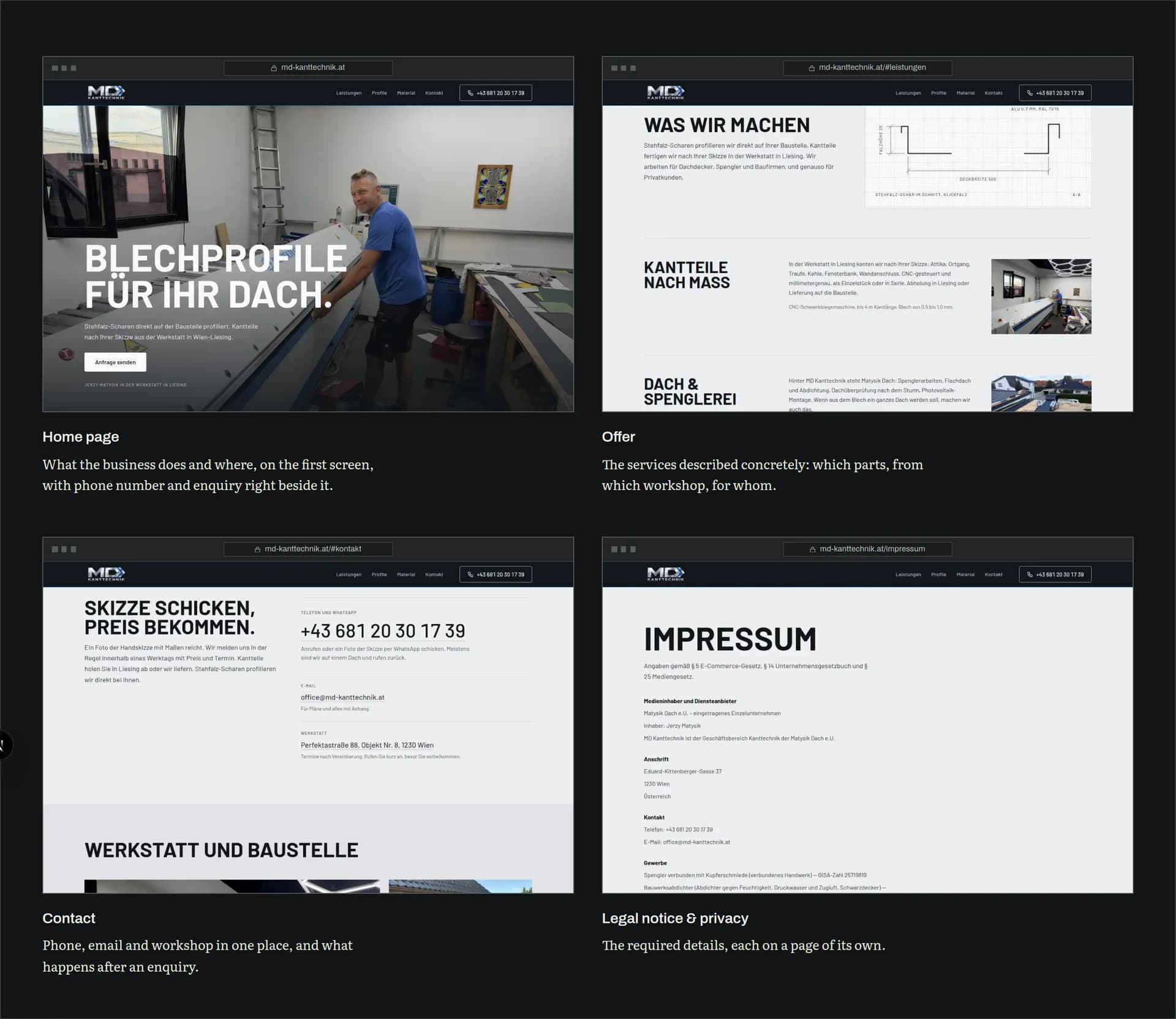This screenshot has width=1176, height=1019.
Task: Click the WAS WIR MACHEN heading
Action: pos(726,125)
